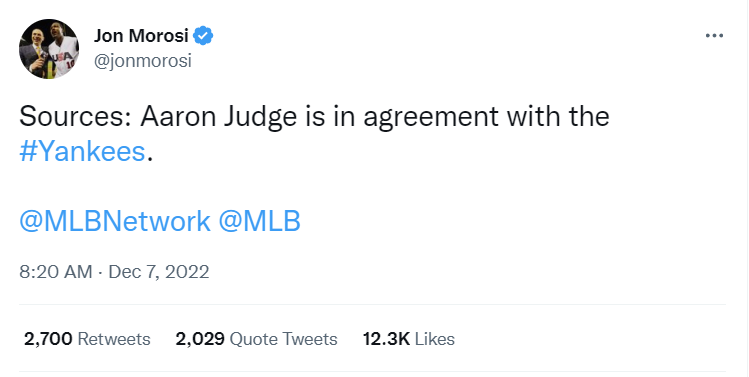View the Quote Tweets label list
Screen dimensions: 749x377
(x=283, y=339)
